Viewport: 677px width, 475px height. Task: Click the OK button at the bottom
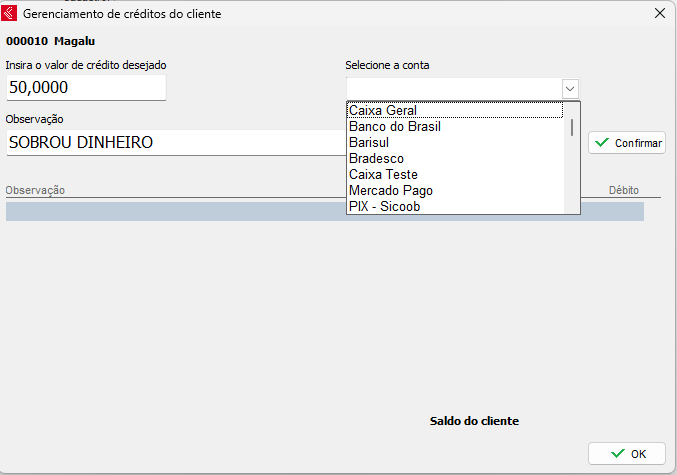627,453
